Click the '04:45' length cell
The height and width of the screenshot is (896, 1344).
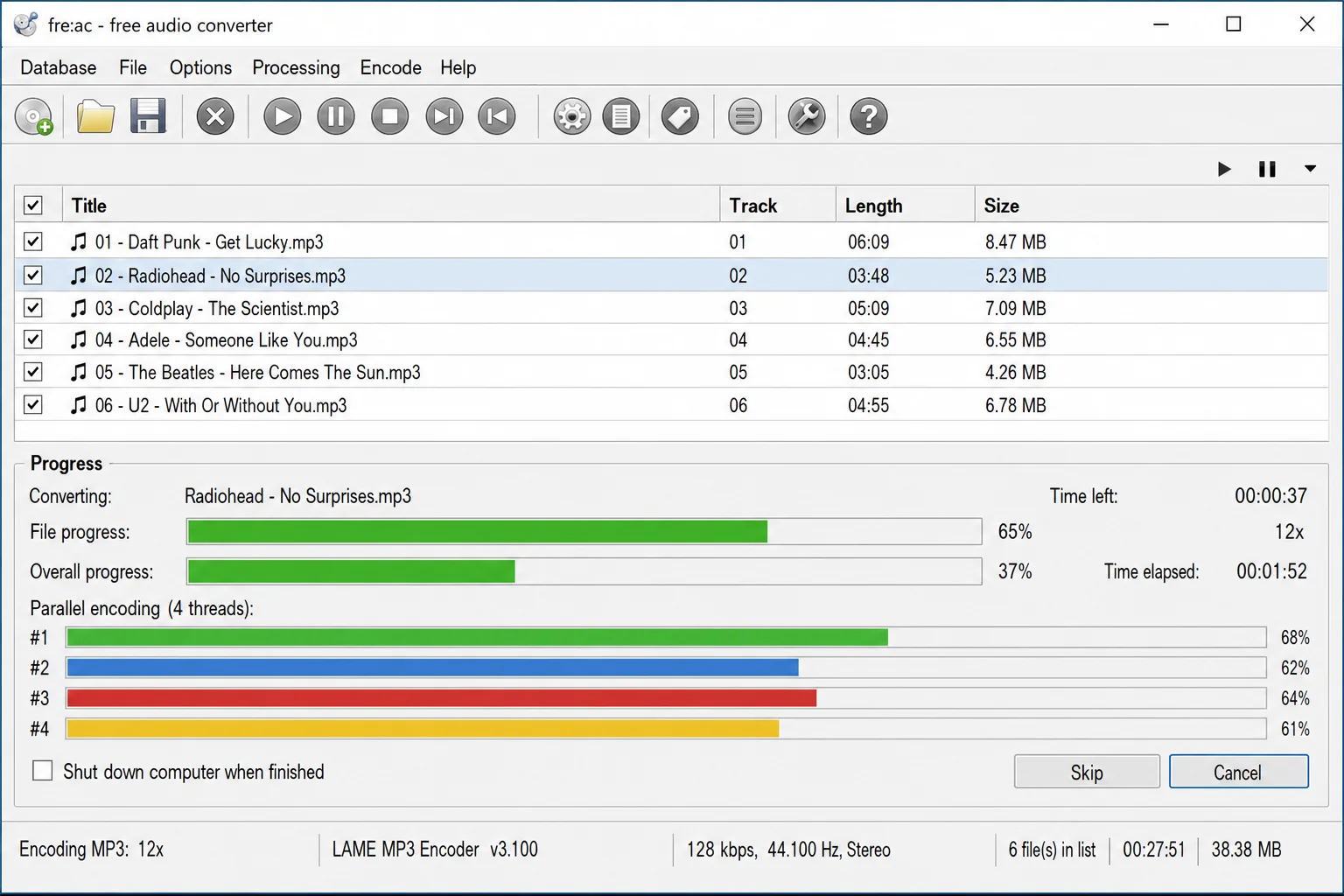(x=869, y=339)
